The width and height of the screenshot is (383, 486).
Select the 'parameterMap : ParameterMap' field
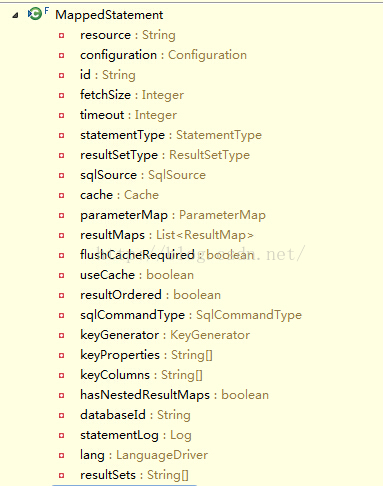pyautogui.click(x=173, y=215)
